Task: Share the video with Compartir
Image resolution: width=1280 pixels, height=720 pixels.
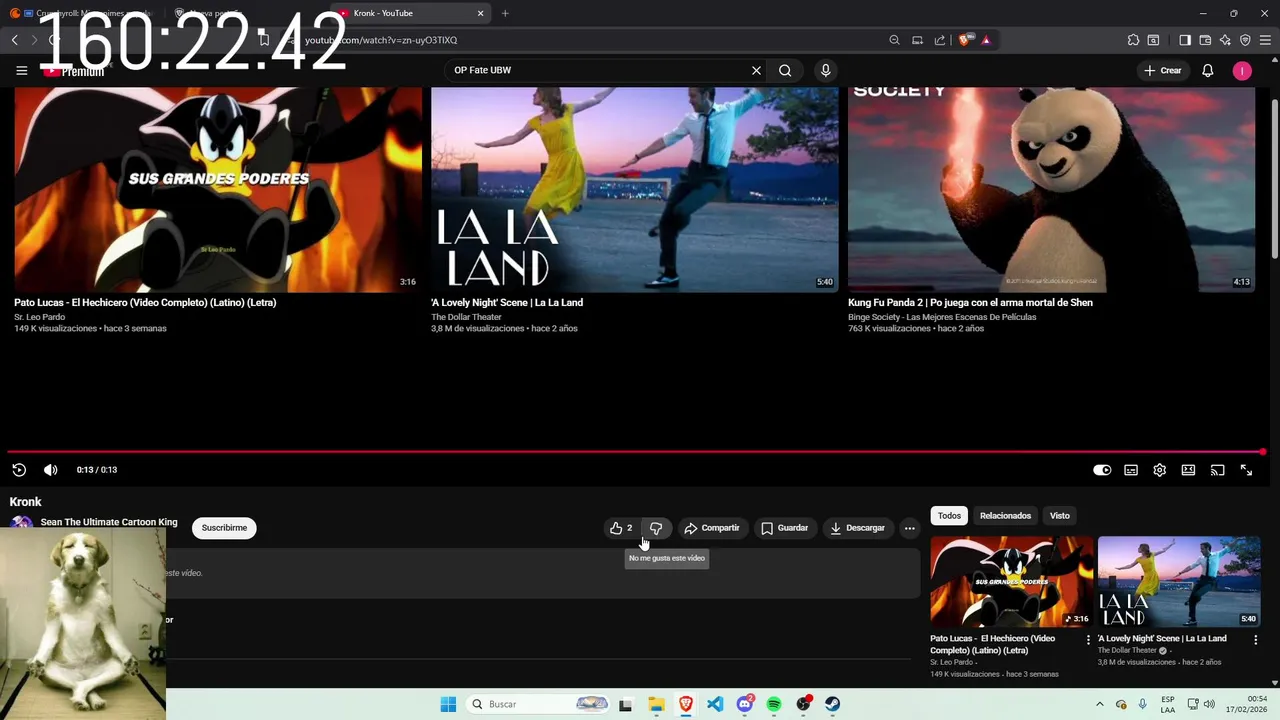Action: click(x=712, y=528)
